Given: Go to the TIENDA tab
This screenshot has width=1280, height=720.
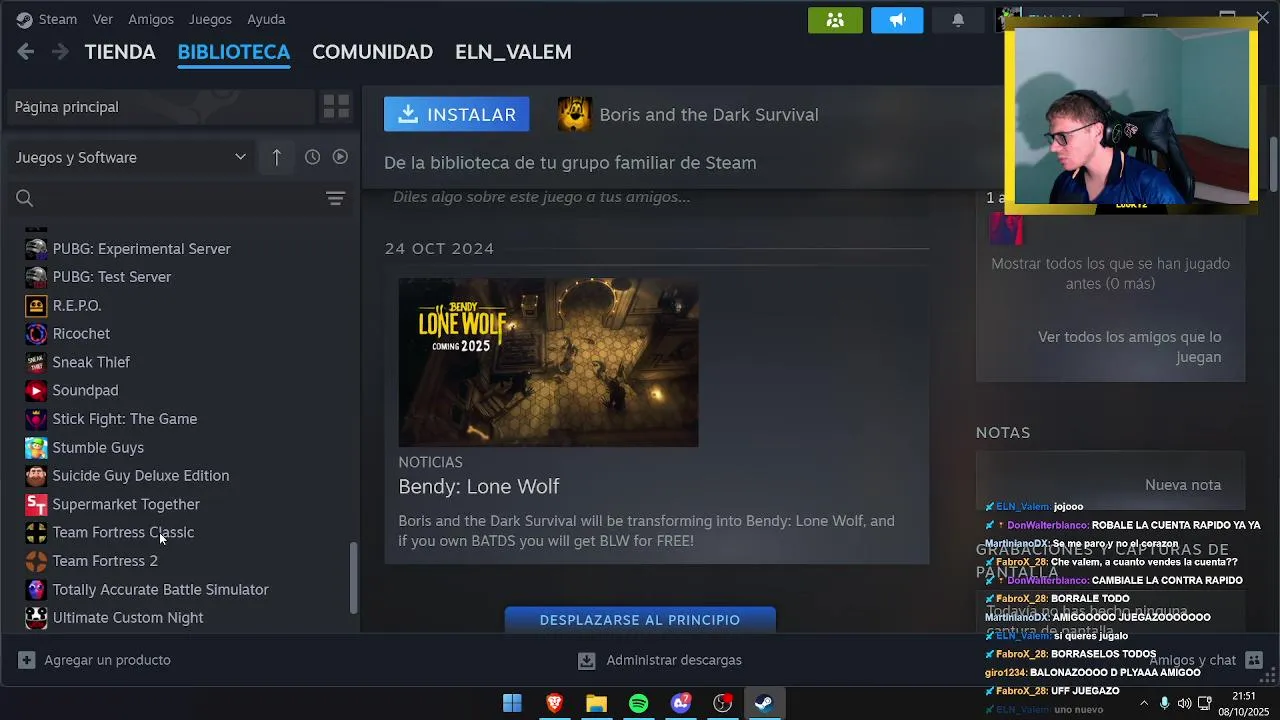Looking at the screenshot, I should [x=120, y=52].
